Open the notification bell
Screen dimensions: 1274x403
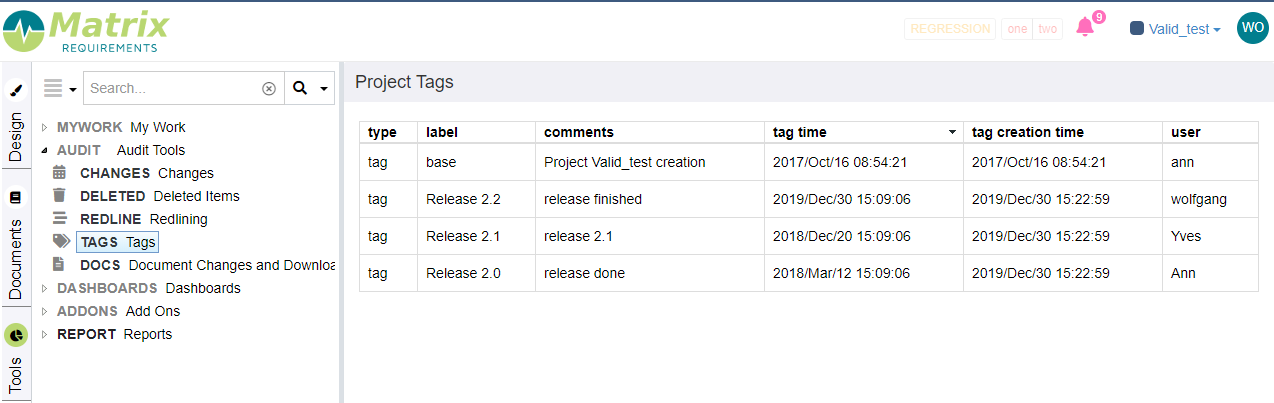(x=1085, y=27)
